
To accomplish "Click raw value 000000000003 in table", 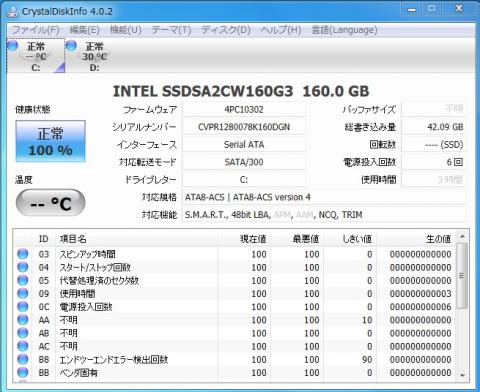I will pos(421,294).
